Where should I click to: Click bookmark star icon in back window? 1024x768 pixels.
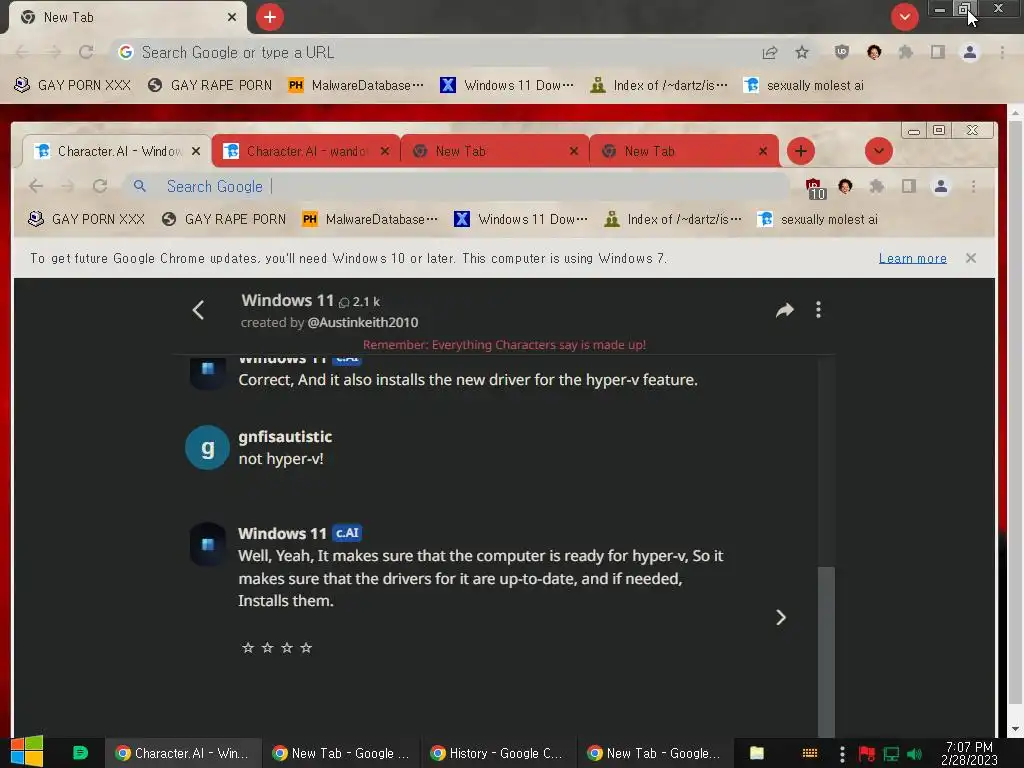[802, 52]
